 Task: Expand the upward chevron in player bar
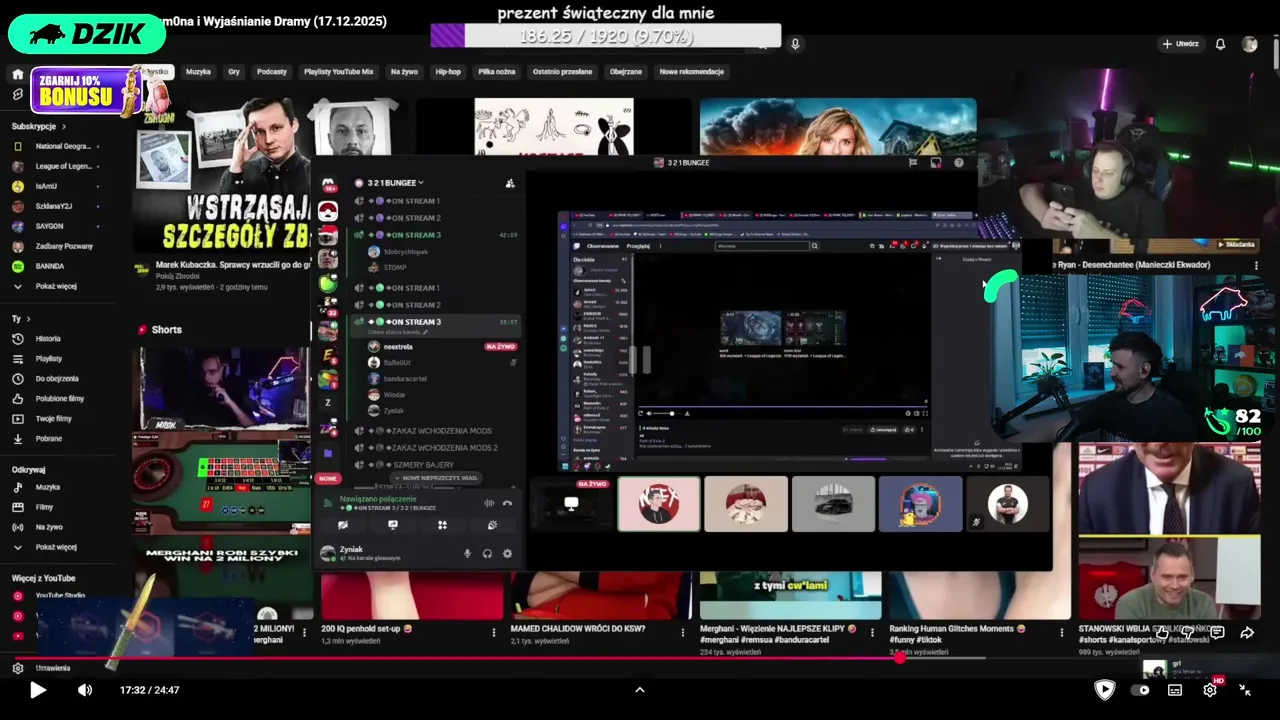pos(640,689)
